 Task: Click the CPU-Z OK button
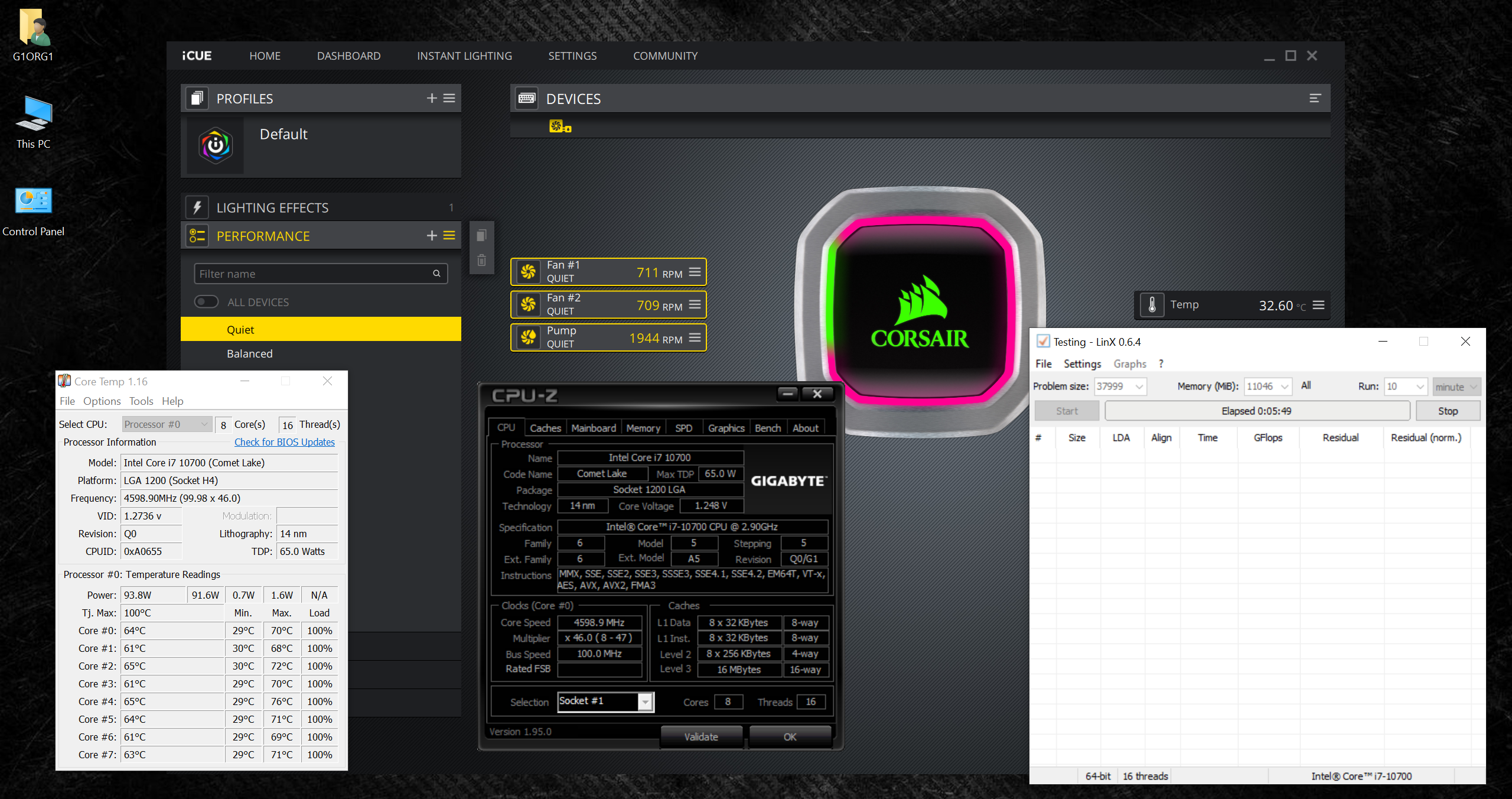tap(790, 737)
